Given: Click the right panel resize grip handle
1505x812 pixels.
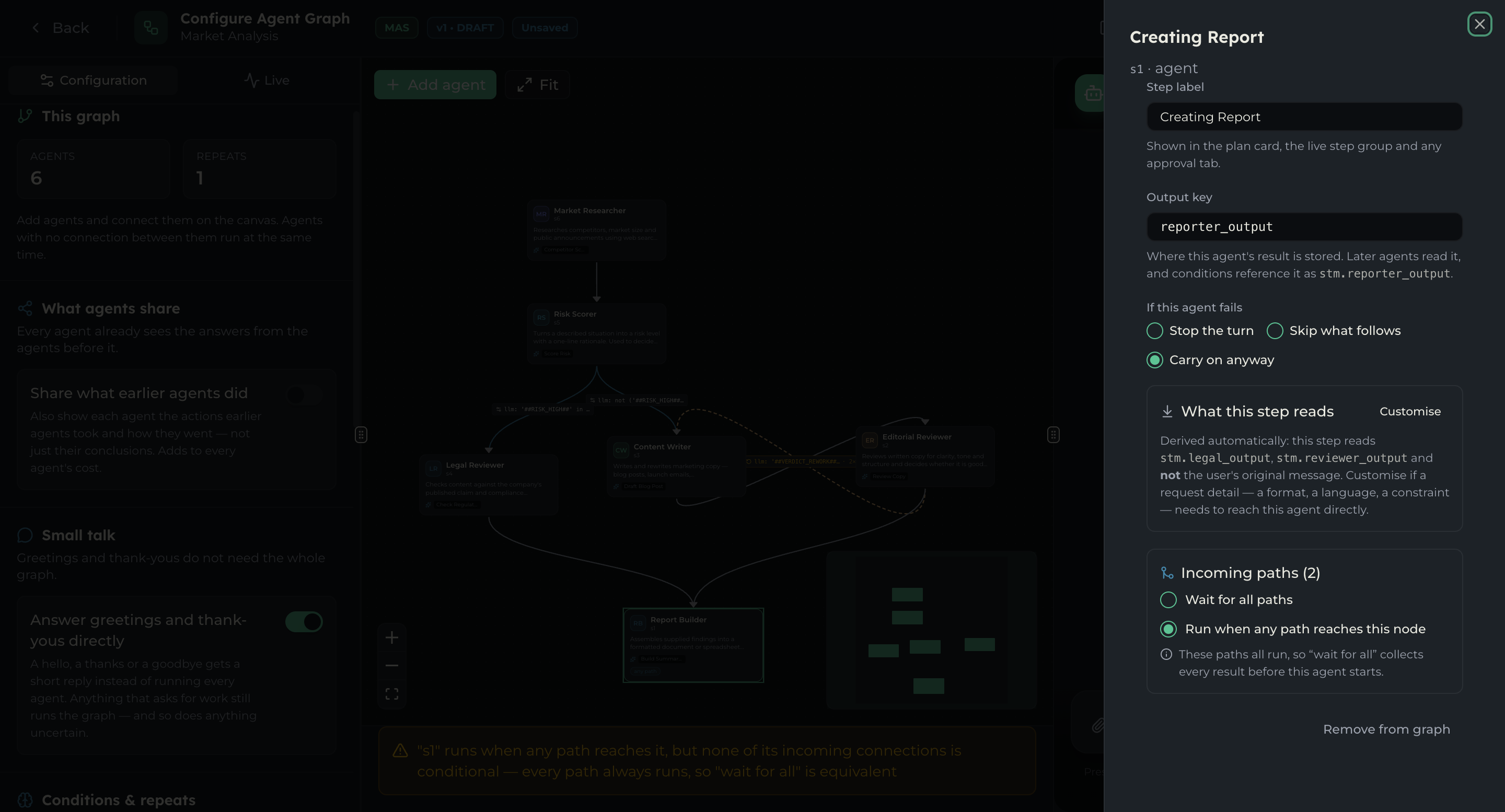Looking at the screenshot, I should 1053,435.
